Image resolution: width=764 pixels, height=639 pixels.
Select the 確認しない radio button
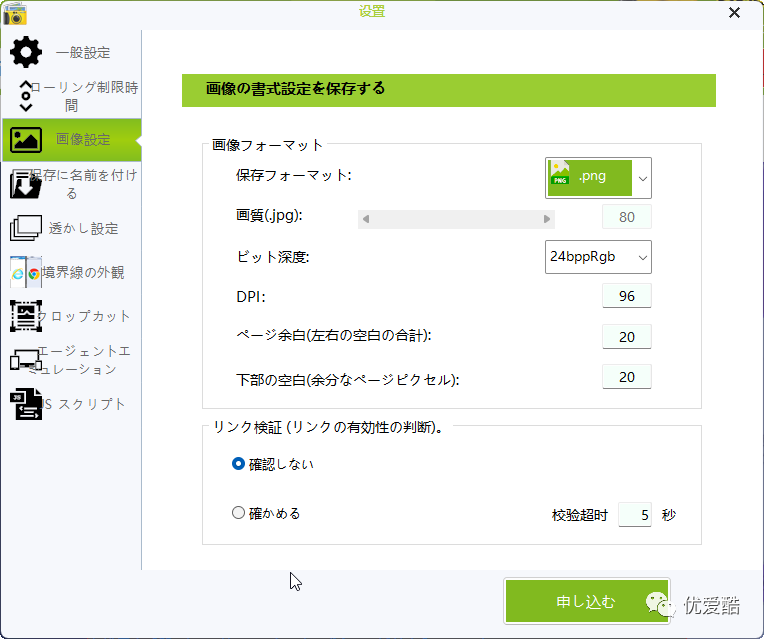pos(238,464)
